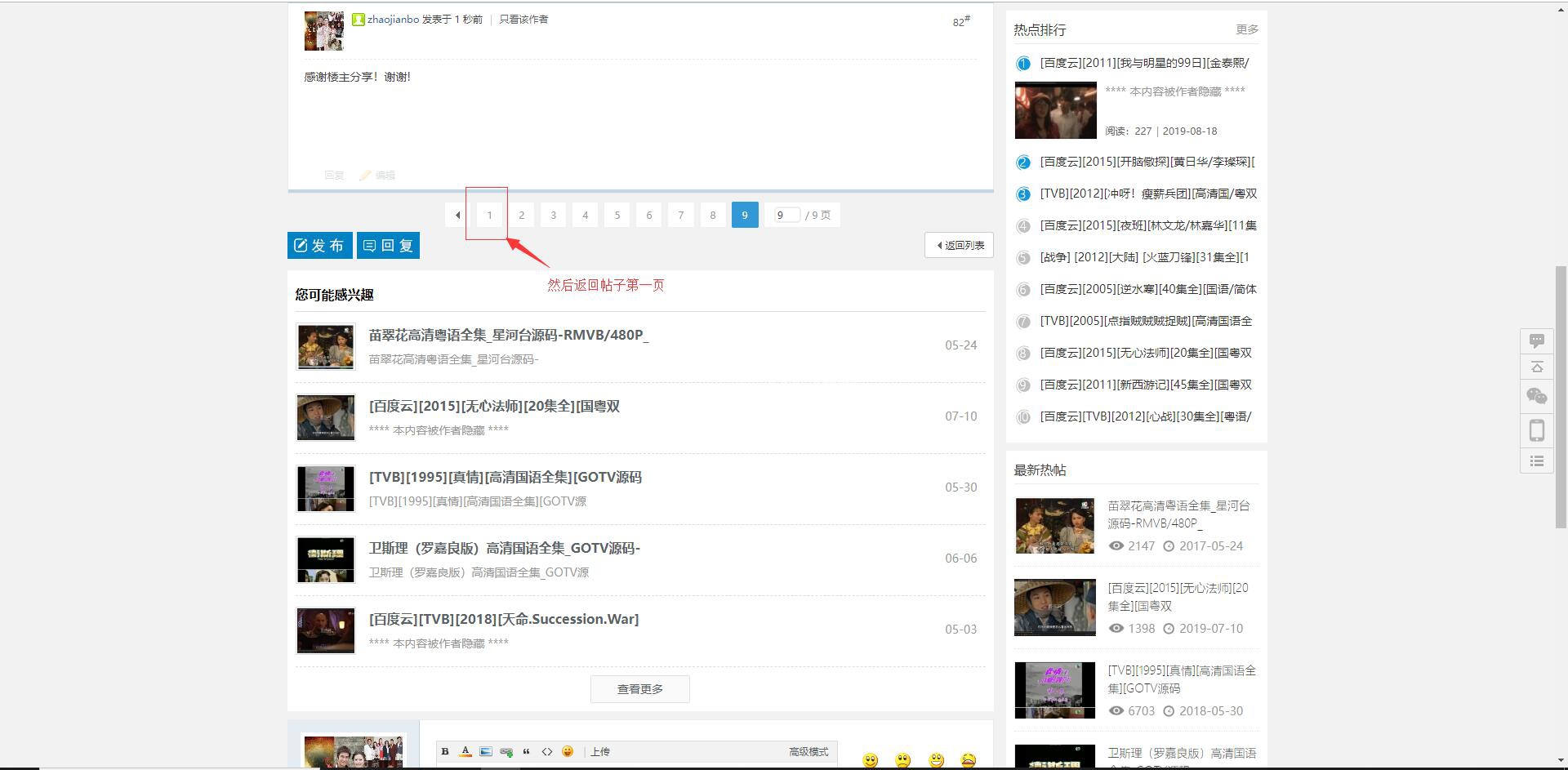
Task: Open hot rank 7 点指贼贼贼捉贼 thread
Action: coord(1146,321)
